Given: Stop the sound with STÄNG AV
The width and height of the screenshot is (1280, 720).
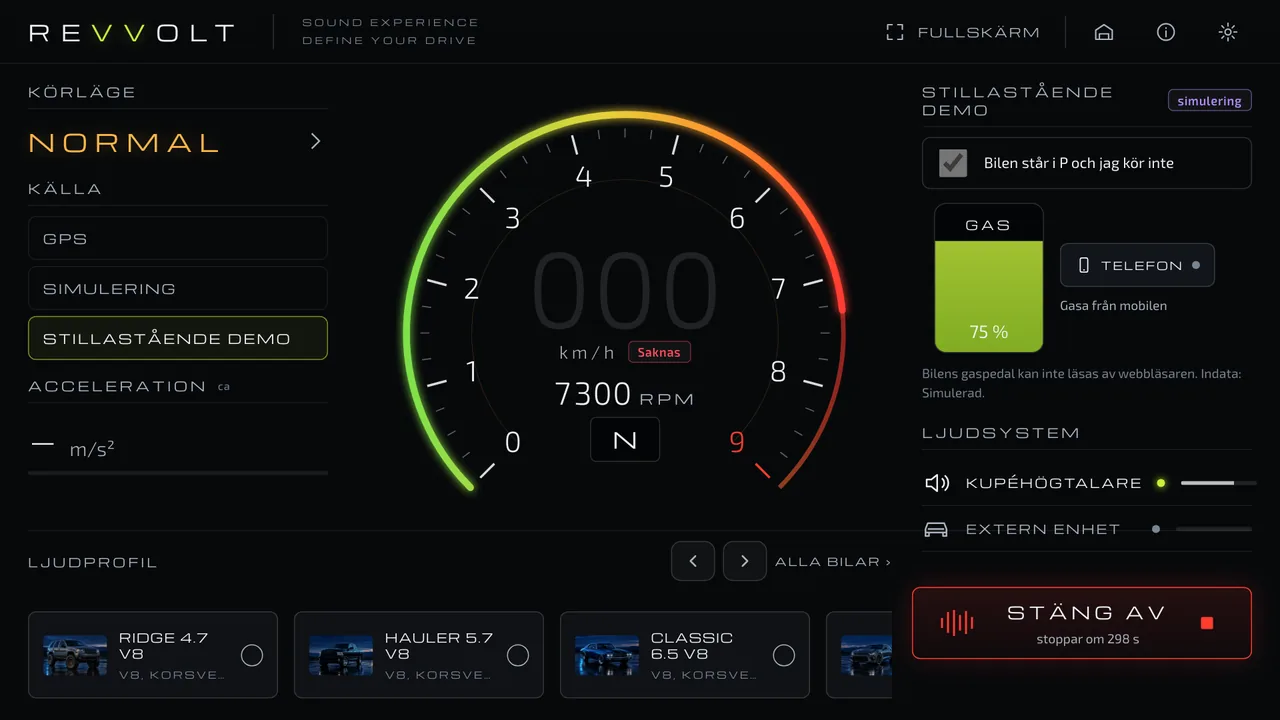Looking at the screenshot, I should click(1082, 623).
